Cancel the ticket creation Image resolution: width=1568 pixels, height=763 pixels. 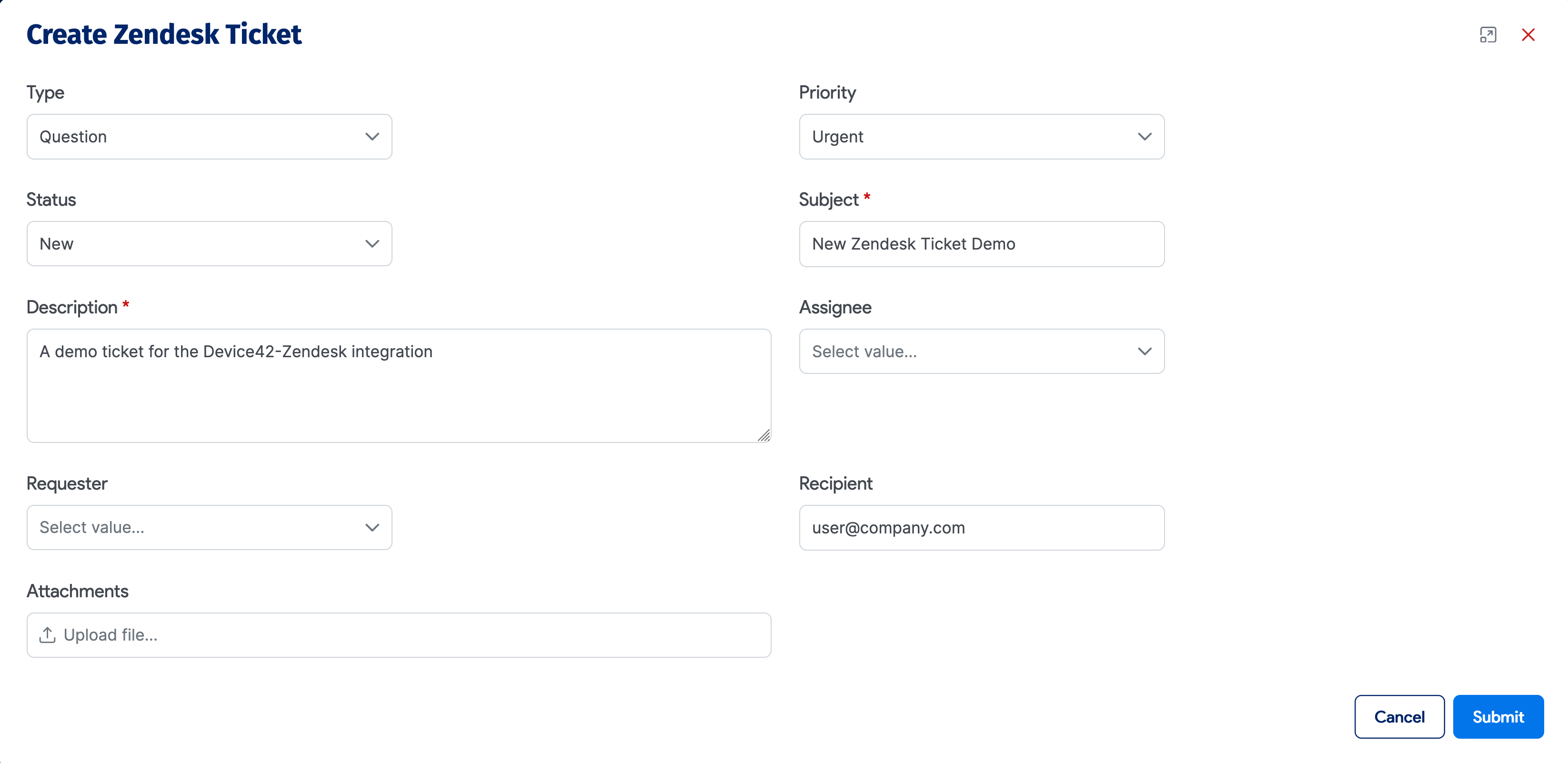1399,716
